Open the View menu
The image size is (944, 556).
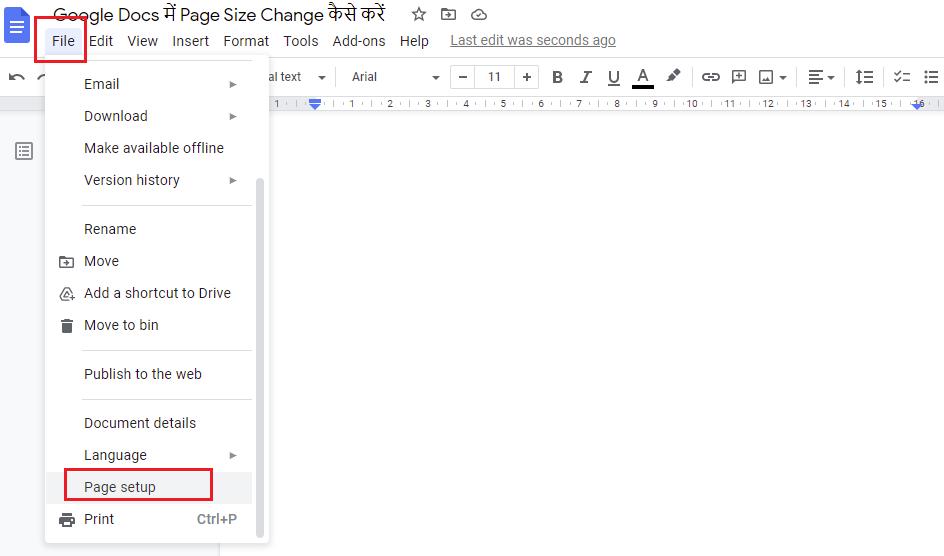coord(143,41)
